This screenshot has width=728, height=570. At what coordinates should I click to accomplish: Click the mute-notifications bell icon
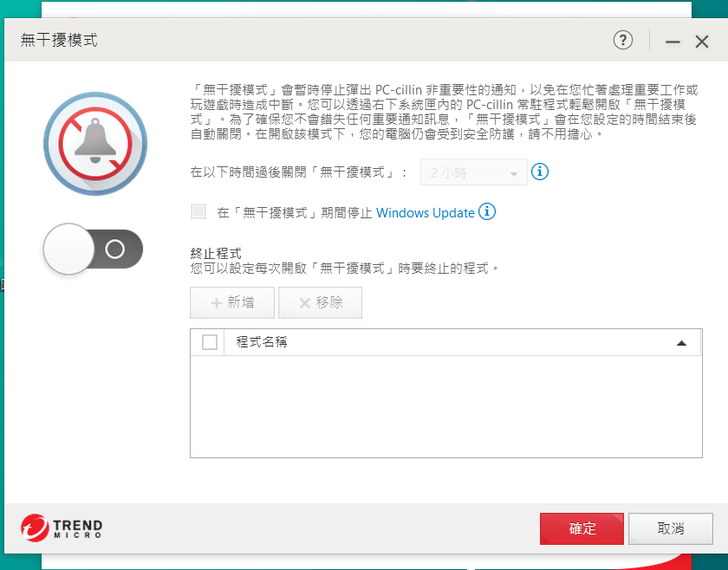pyautogui.click(x=95, y=143)
